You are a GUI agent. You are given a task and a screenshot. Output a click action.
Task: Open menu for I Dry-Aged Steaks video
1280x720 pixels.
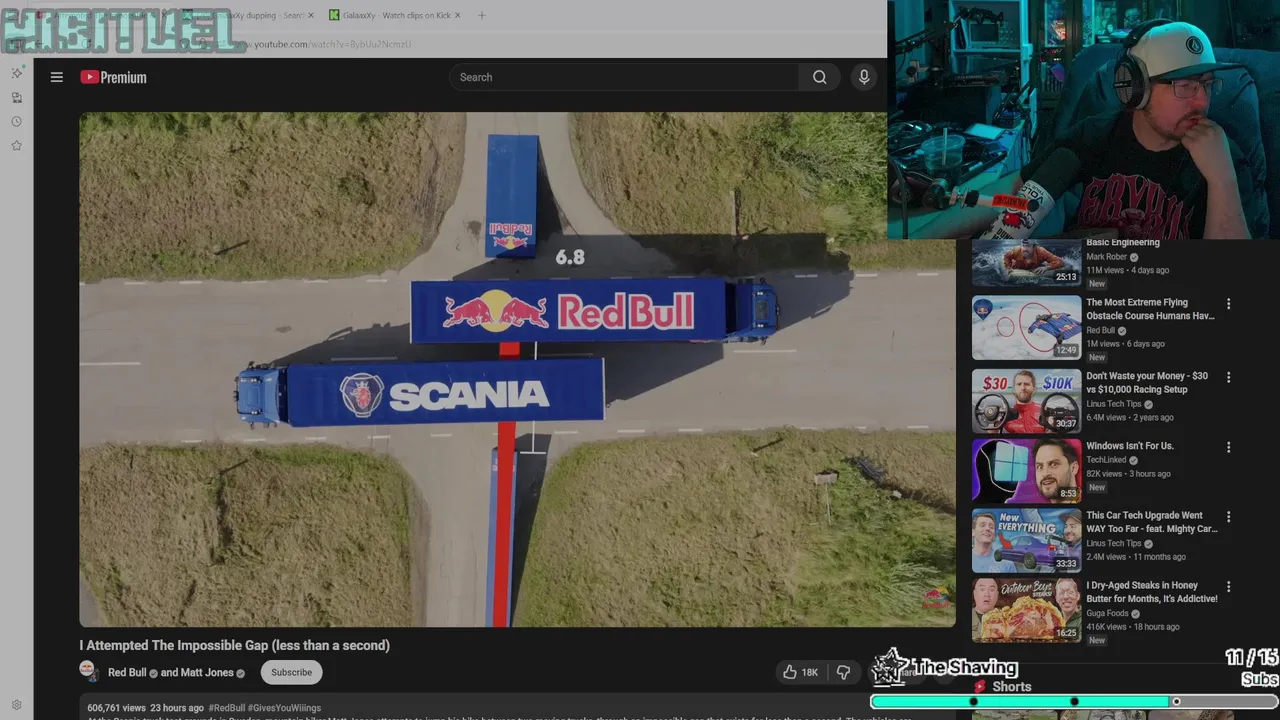click(1228, 587)
